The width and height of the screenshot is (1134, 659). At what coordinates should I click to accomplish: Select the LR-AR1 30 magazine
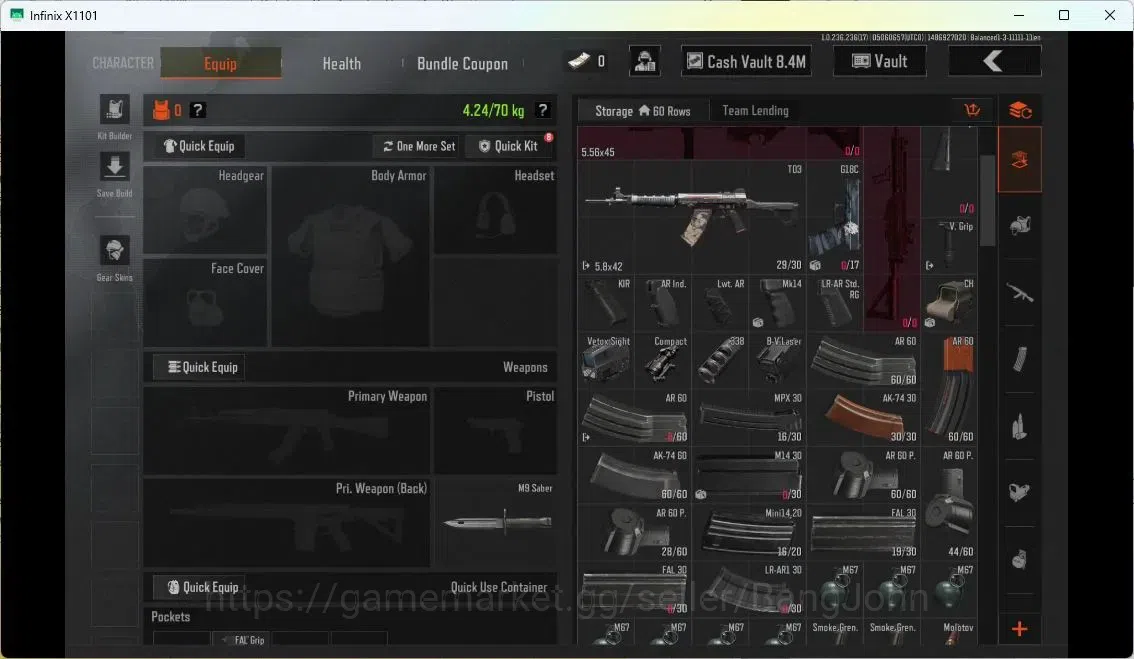tap(749, 590)
